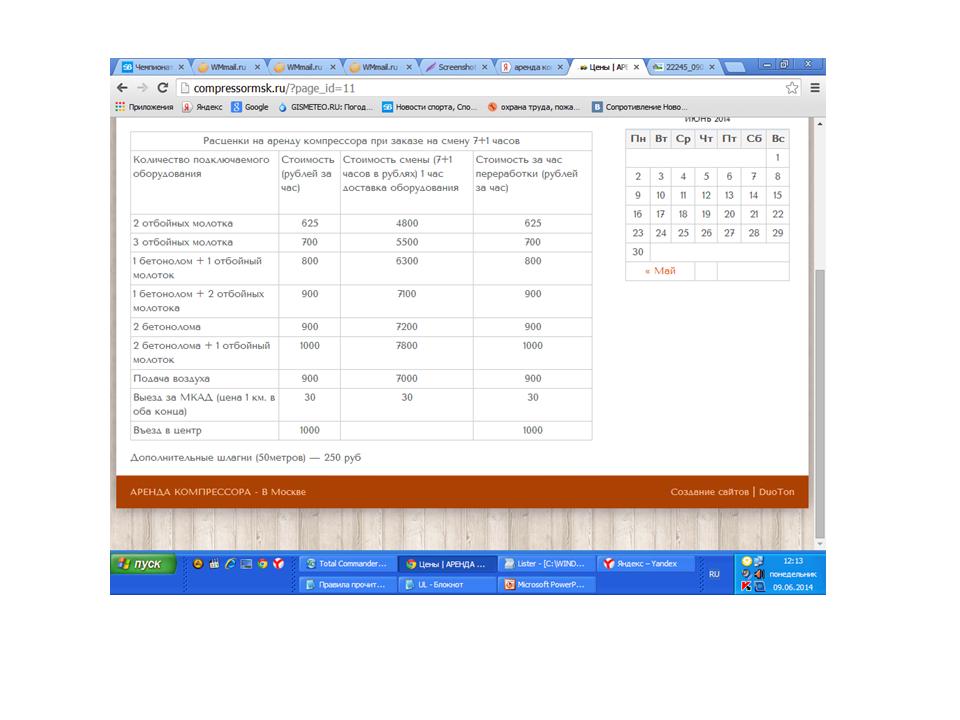Click the red Kaspersky tray icon
Screen dimensions: 960x720
(746, 587)
